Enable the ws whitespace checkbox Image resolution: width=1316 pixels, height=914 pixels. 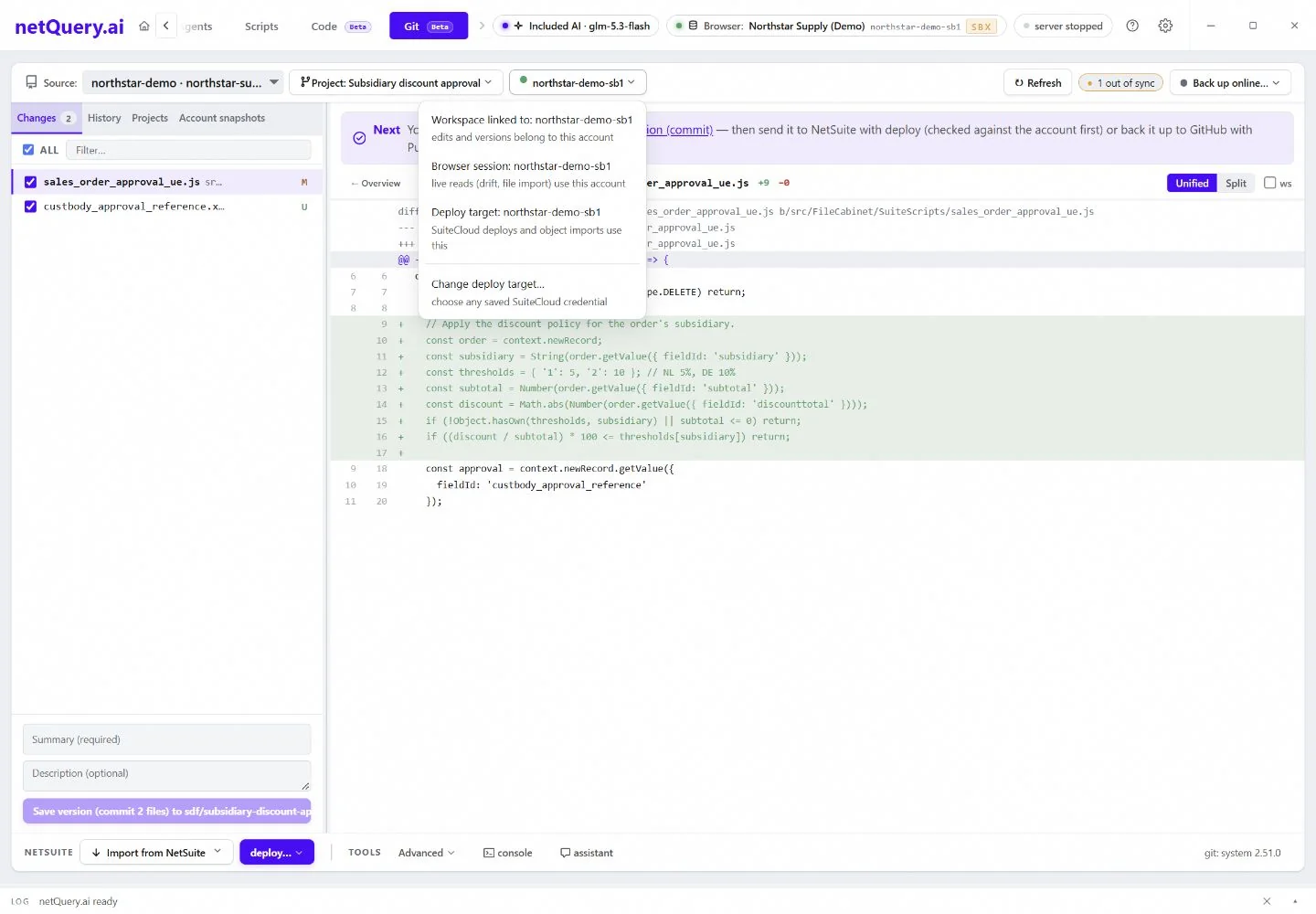coord(1269,183)
